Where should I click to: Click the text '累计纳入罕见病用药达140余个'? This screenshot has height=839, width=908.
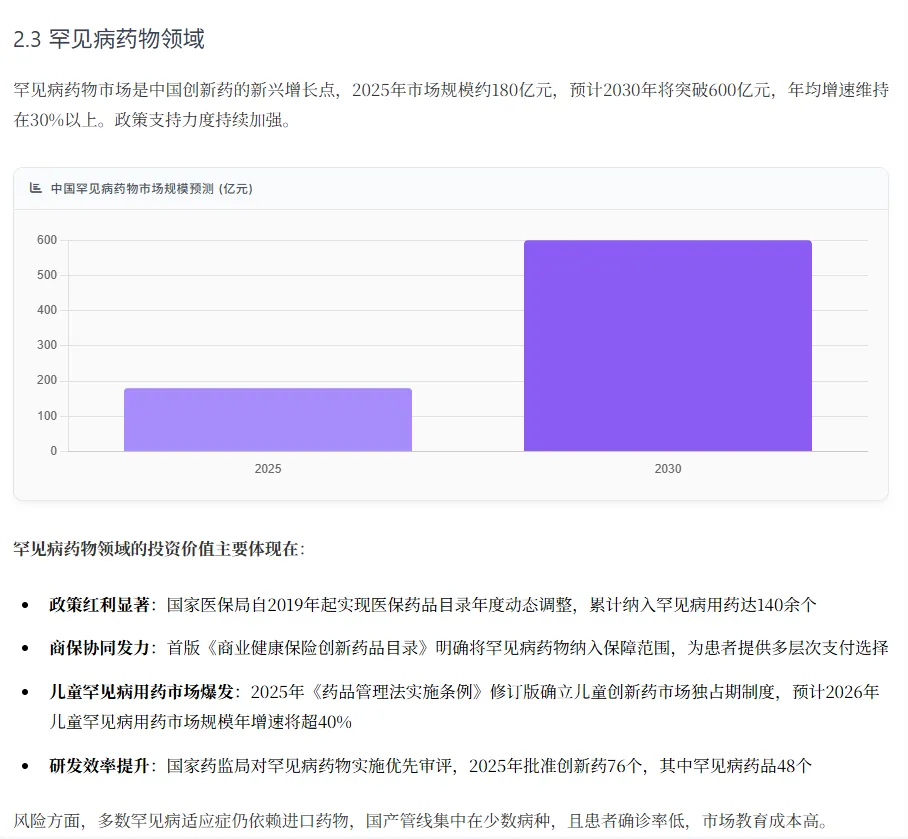tap(703, 605)
